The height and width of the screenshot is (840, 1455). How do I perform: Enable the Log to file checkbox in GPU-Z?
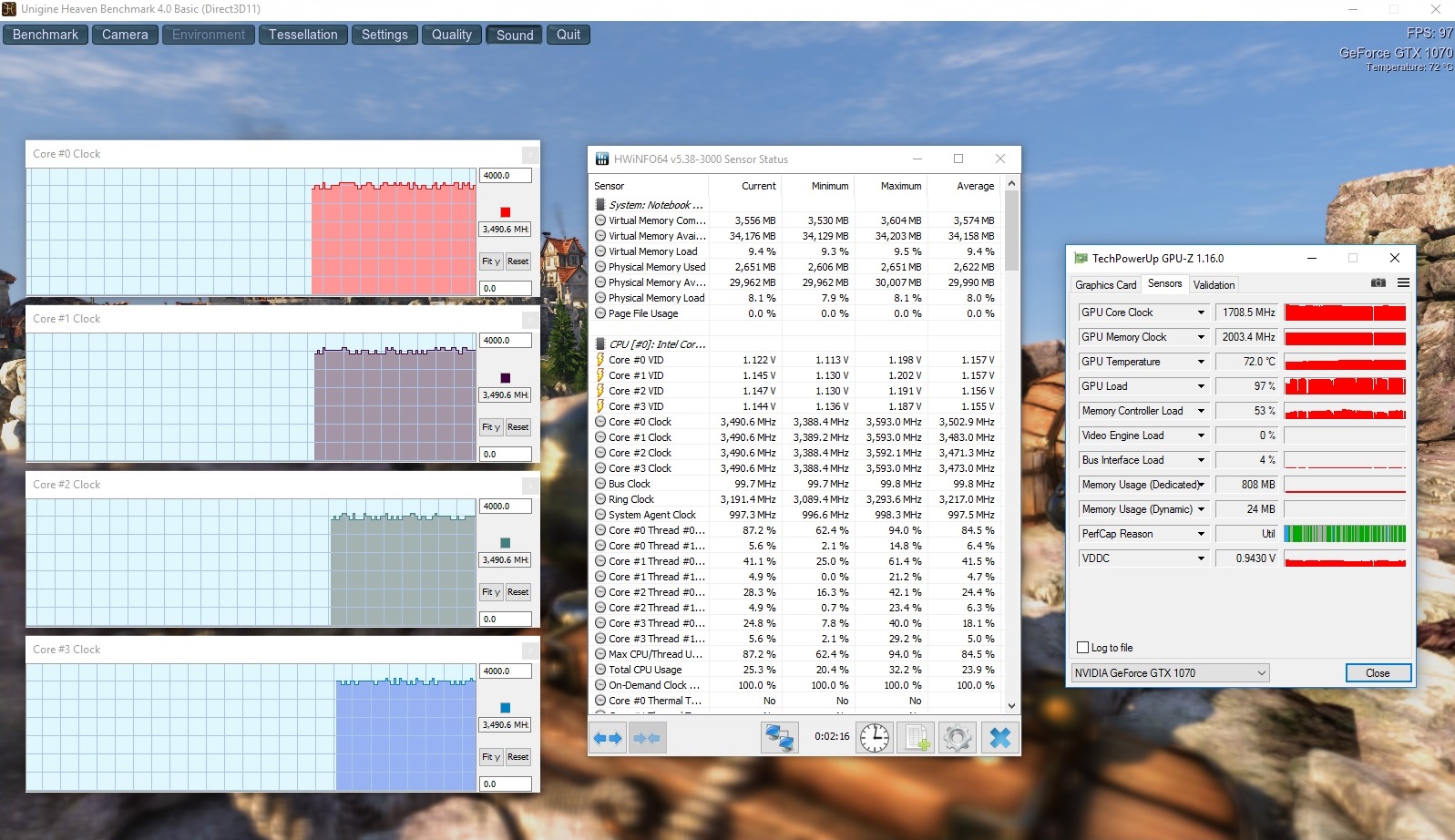[1083, 648]
